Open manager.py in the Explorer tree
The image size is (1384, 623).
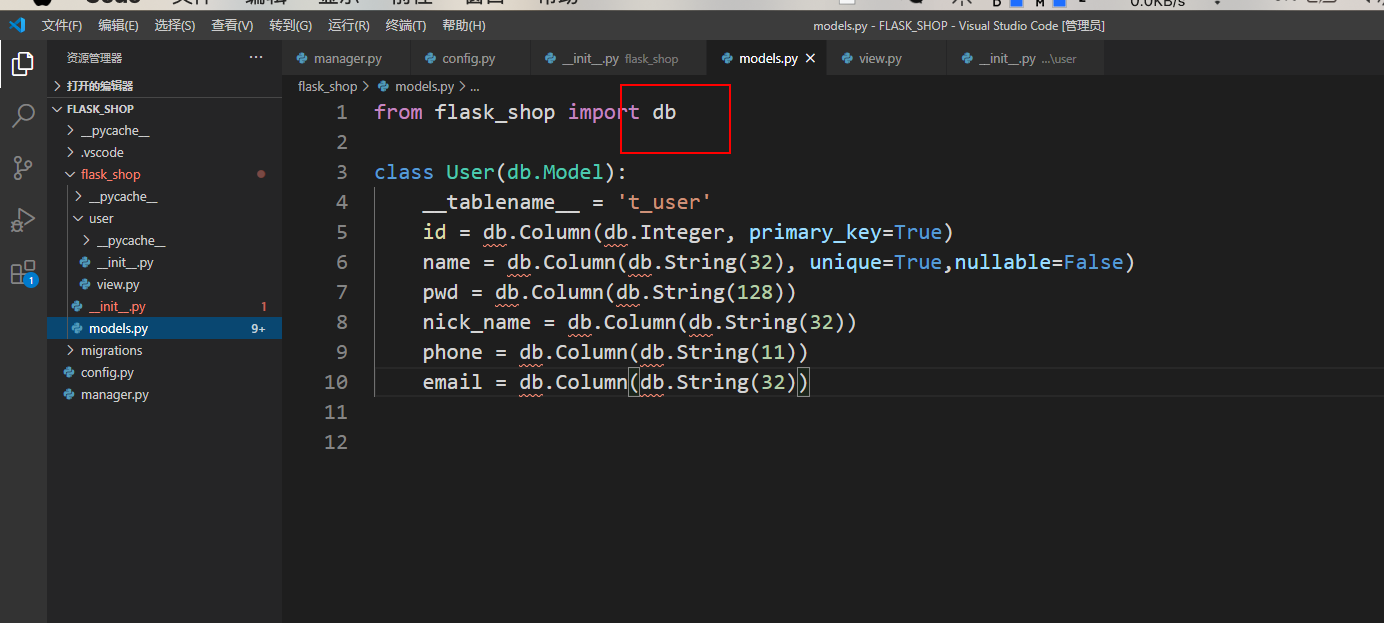(x=164, y=394)
